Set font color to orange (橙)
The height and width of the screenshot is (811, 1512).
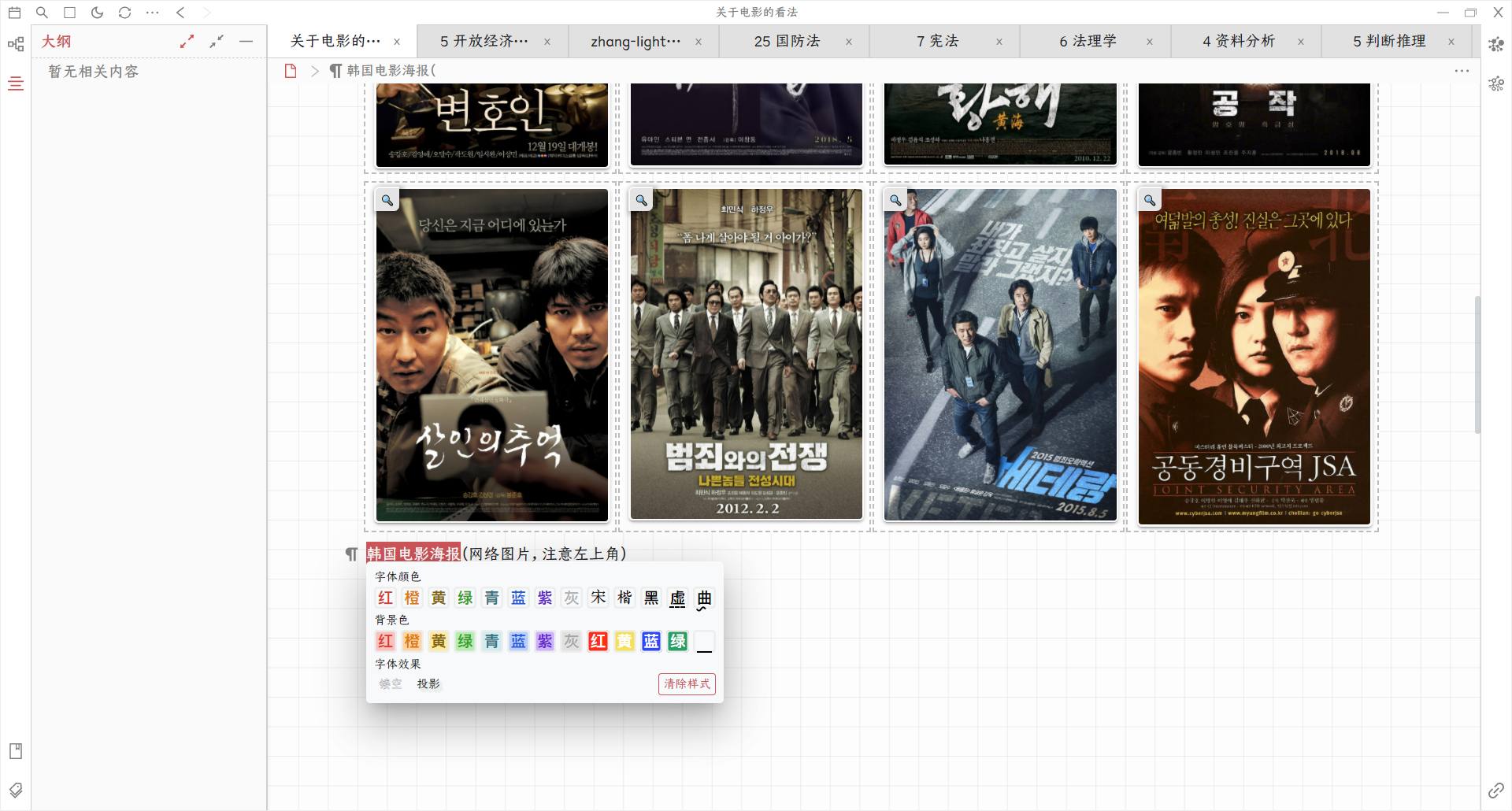pos(412,598)
